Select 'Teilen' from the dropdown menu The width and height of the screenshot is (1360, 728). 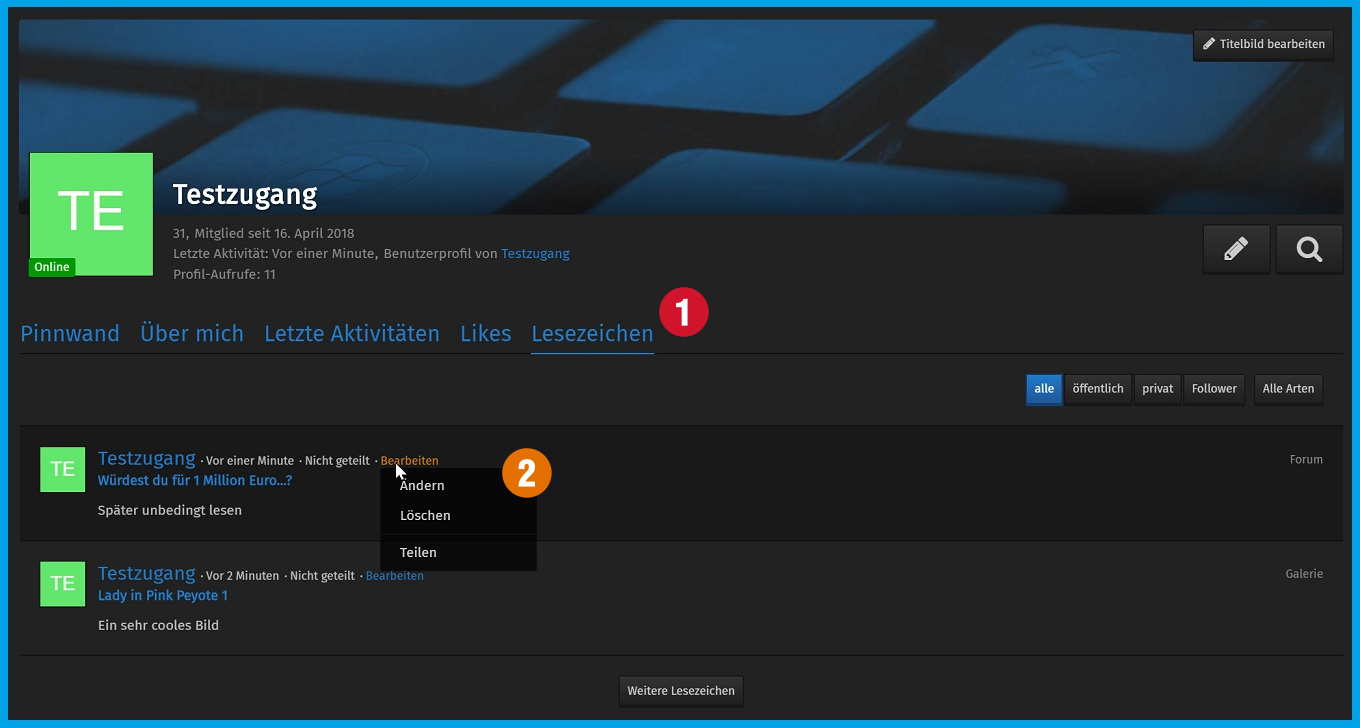click(418, 553)
